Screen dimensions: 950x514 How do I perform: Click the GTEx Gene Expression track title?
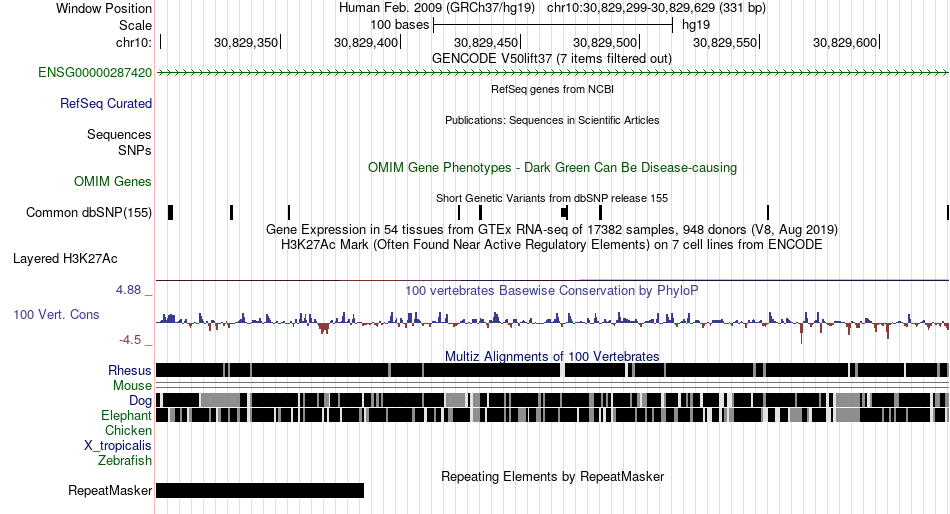tap(552, 230)
